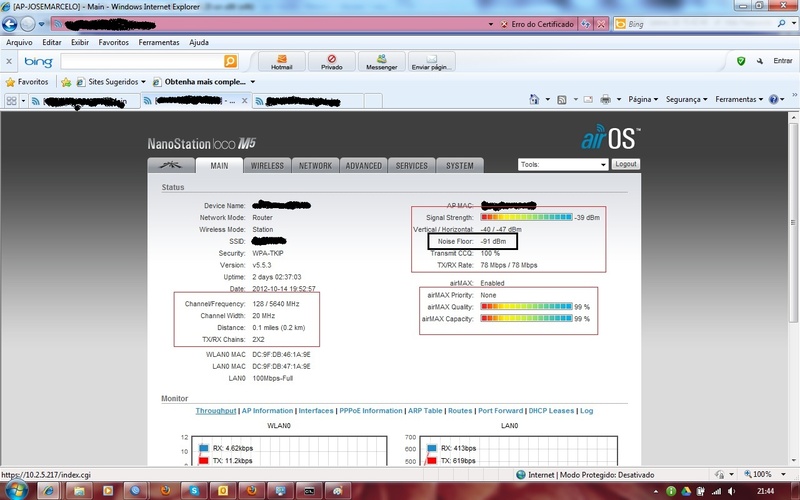The height and width of the screenshot is (500, 800).
Task: Open the Editar menu
Action: (x=52, y=42)
